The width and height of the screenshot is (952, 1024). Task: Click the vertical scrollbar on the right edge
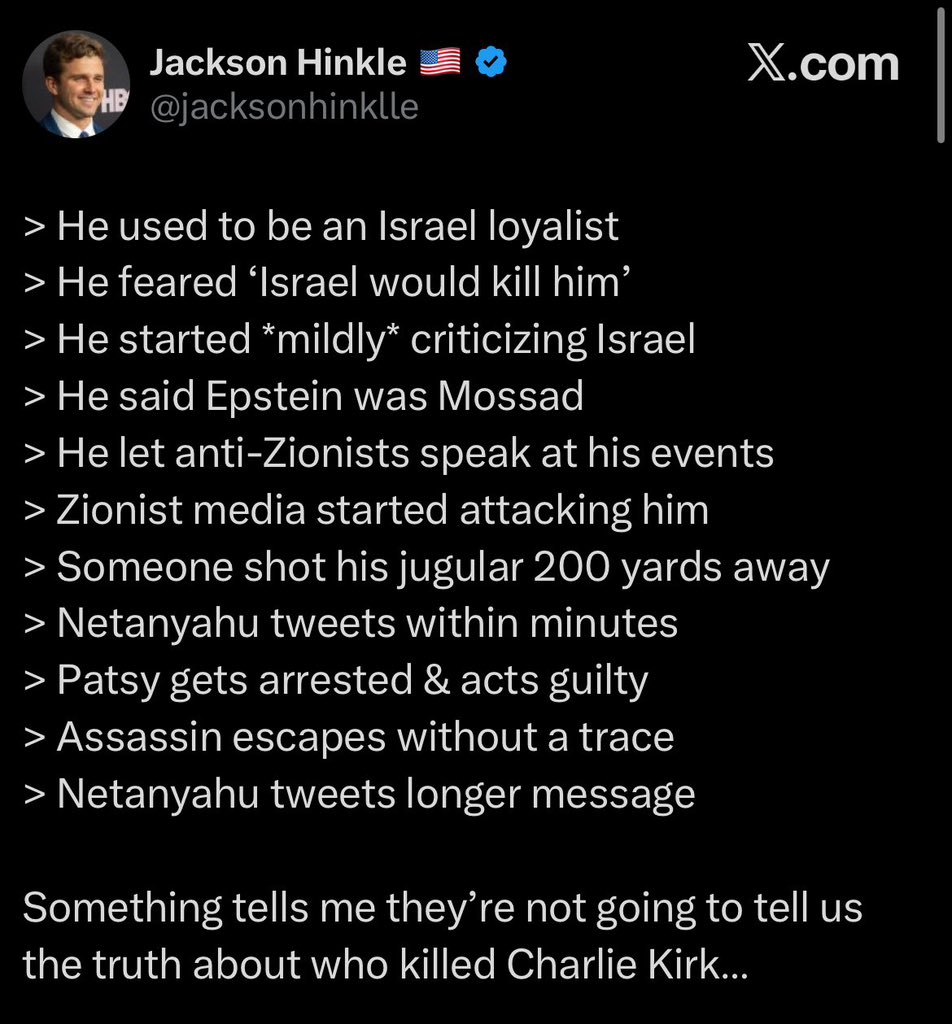(940, 73)
